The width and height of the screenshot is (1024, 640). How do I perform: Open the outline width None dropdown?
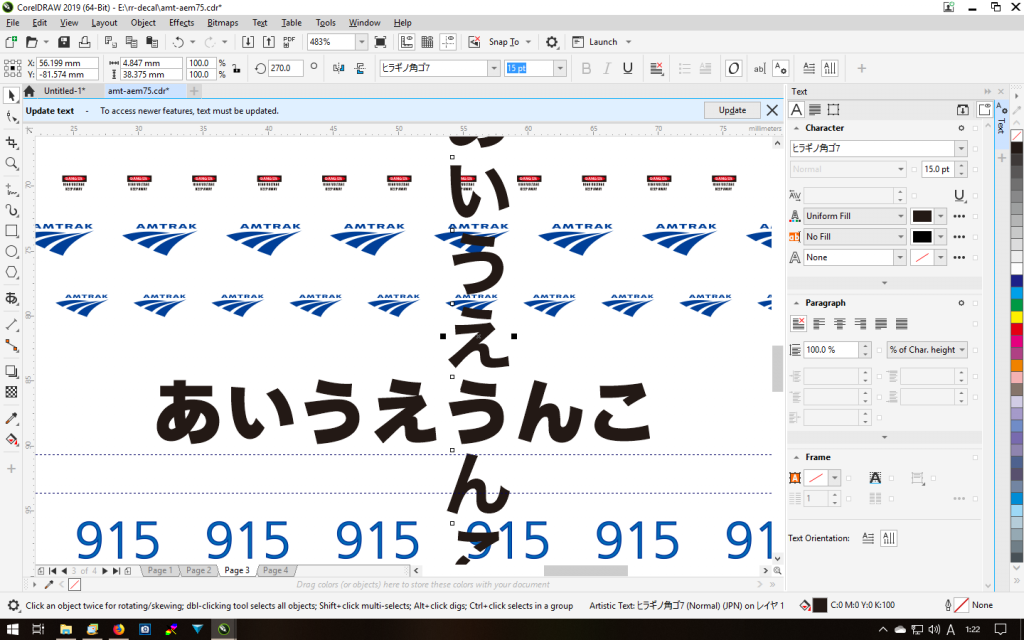(901, 257)
